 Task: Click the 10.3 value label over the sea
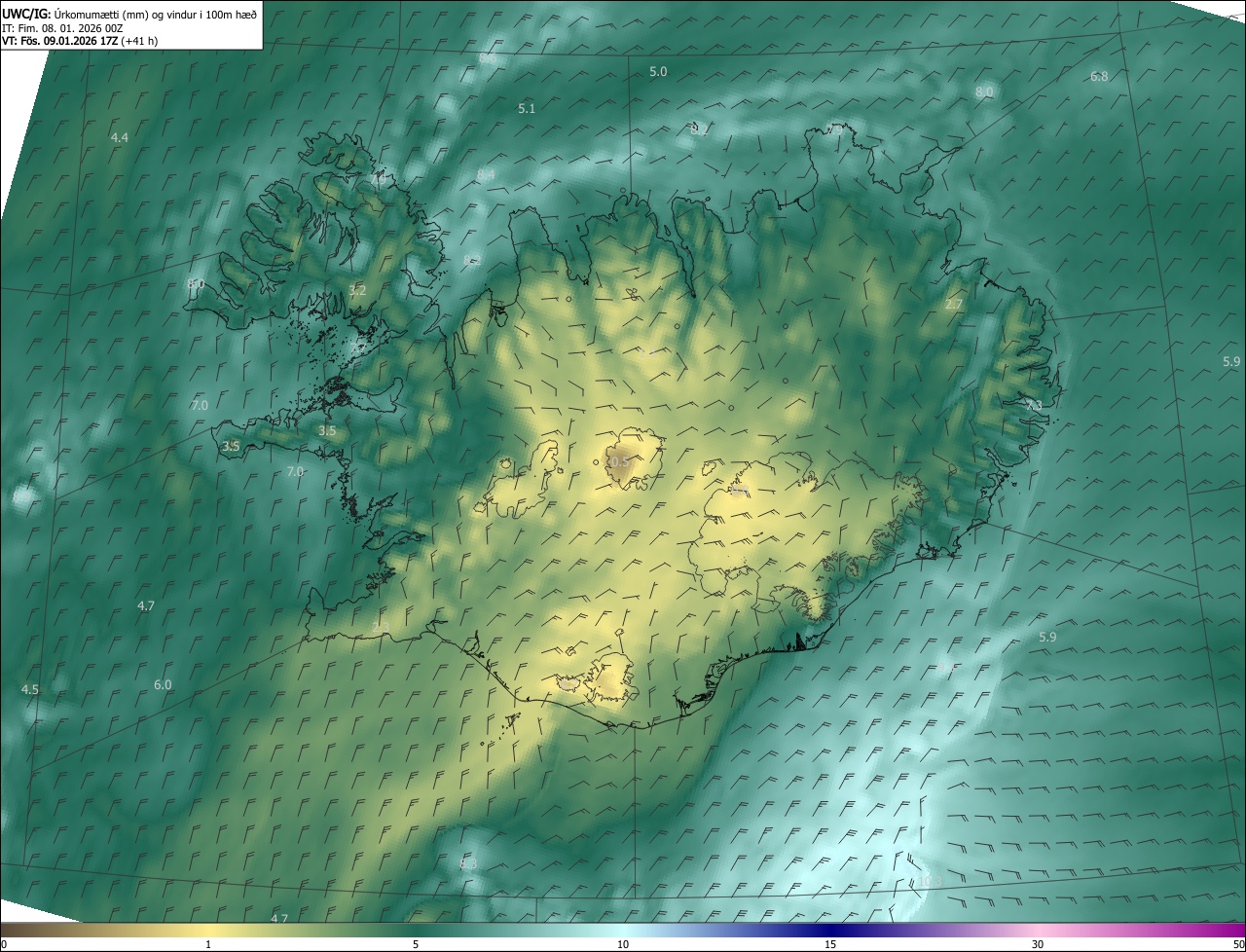[x=929, y=882]
